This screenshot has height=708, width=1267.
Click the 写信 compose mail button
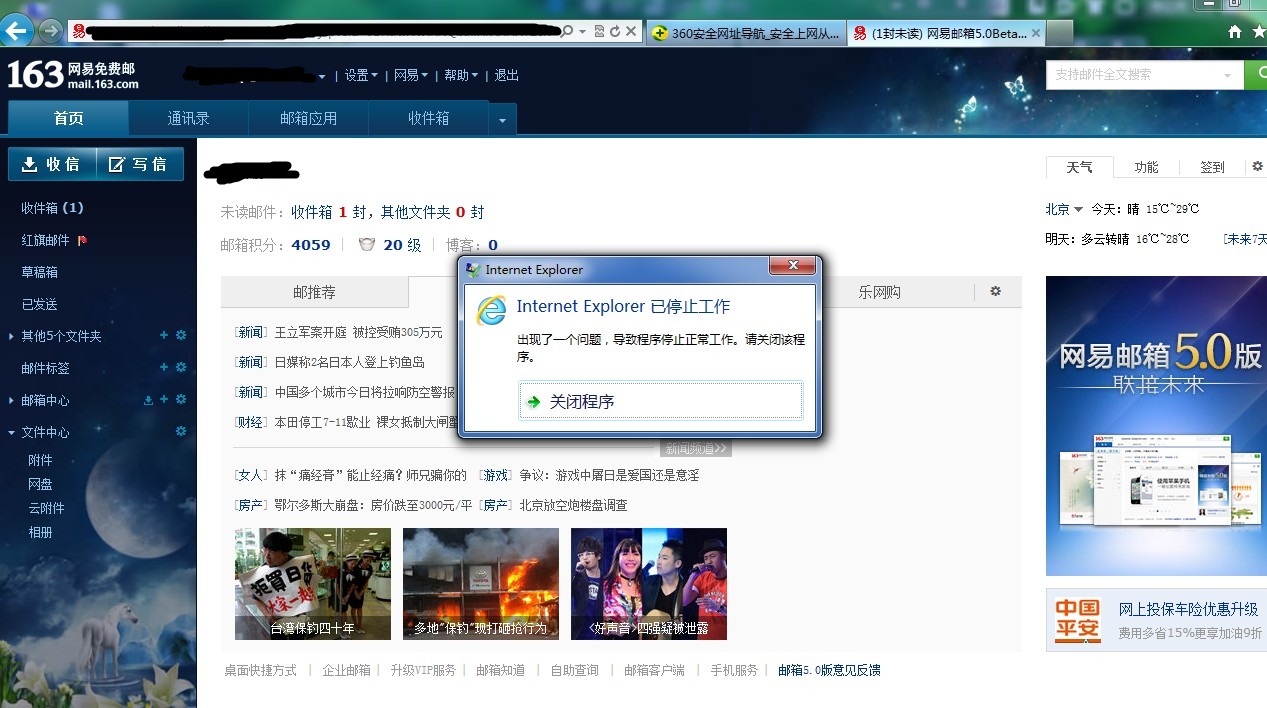click(140, 164)
